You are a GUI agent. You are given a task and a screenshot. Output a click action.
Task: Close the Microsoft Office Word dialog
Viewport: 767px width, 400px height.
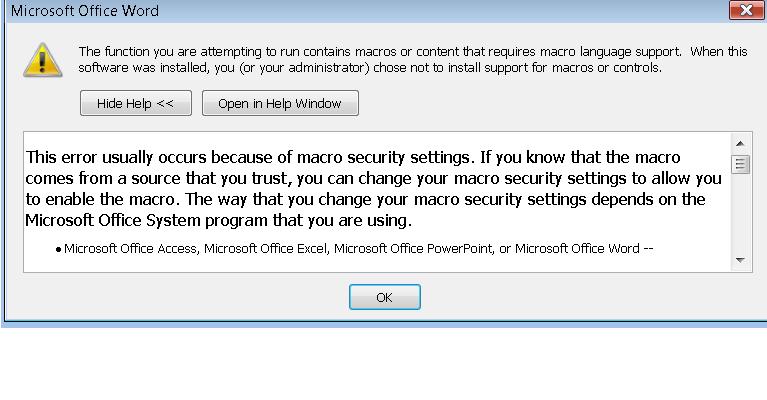pyautogui.click(x=746, y=10)
